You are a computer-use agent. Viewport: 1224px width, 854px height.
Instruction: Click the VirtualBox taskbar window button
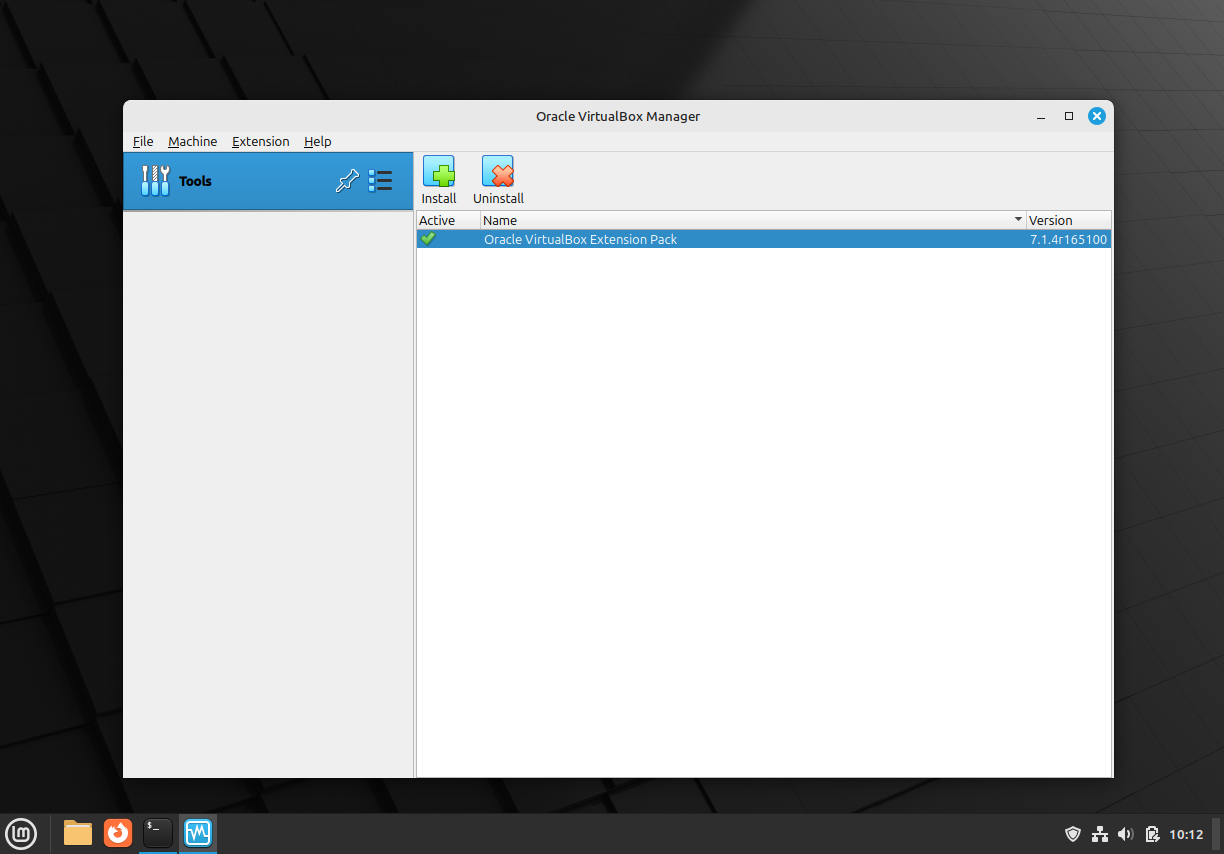tap(198, 833)
